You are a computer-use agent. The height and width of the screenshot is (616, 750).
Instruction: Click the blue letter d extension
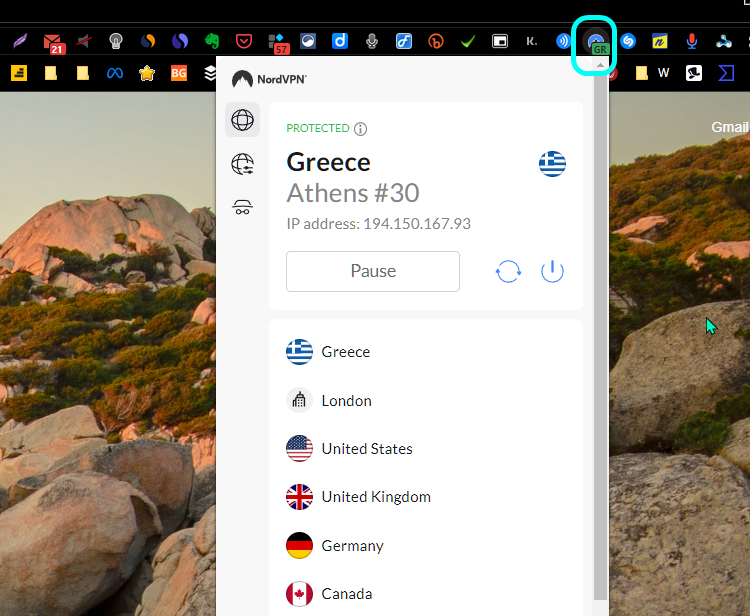pos(340,41)
